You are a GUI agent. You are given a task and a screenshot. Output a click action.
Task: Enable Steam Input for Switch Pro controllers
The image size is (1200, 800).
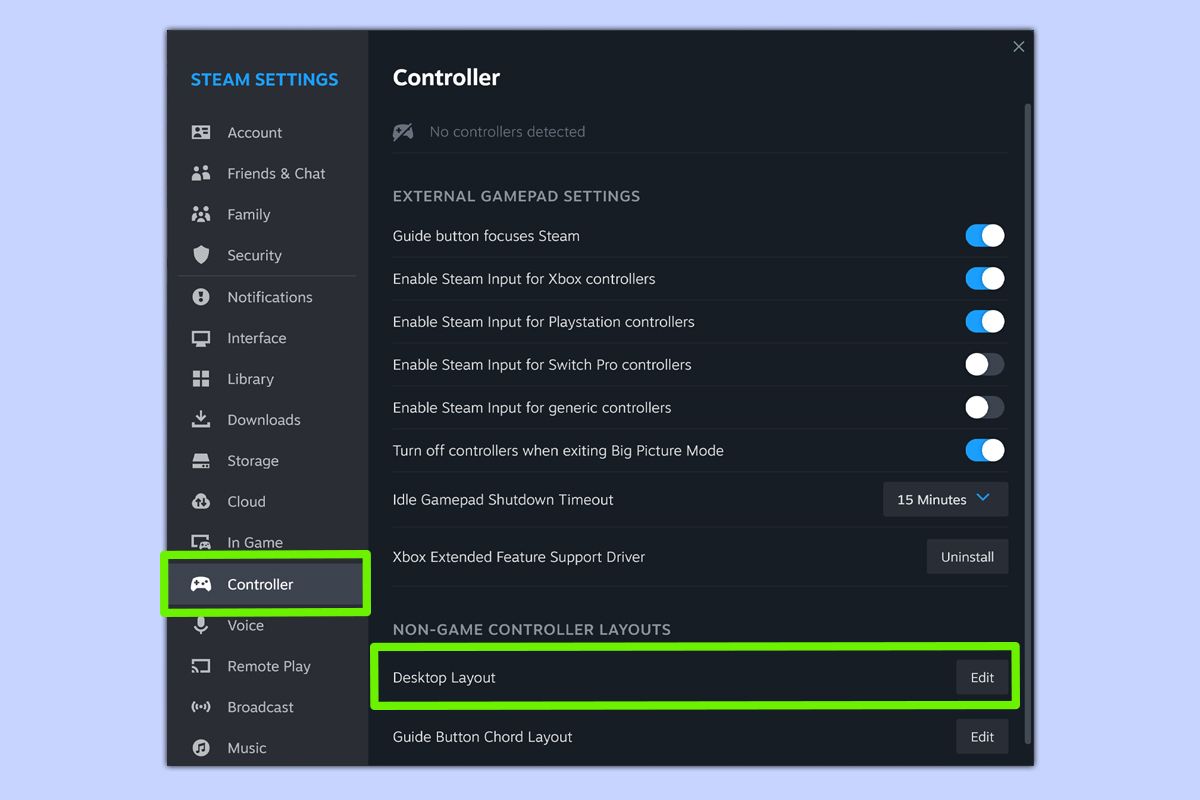point(984,364)
